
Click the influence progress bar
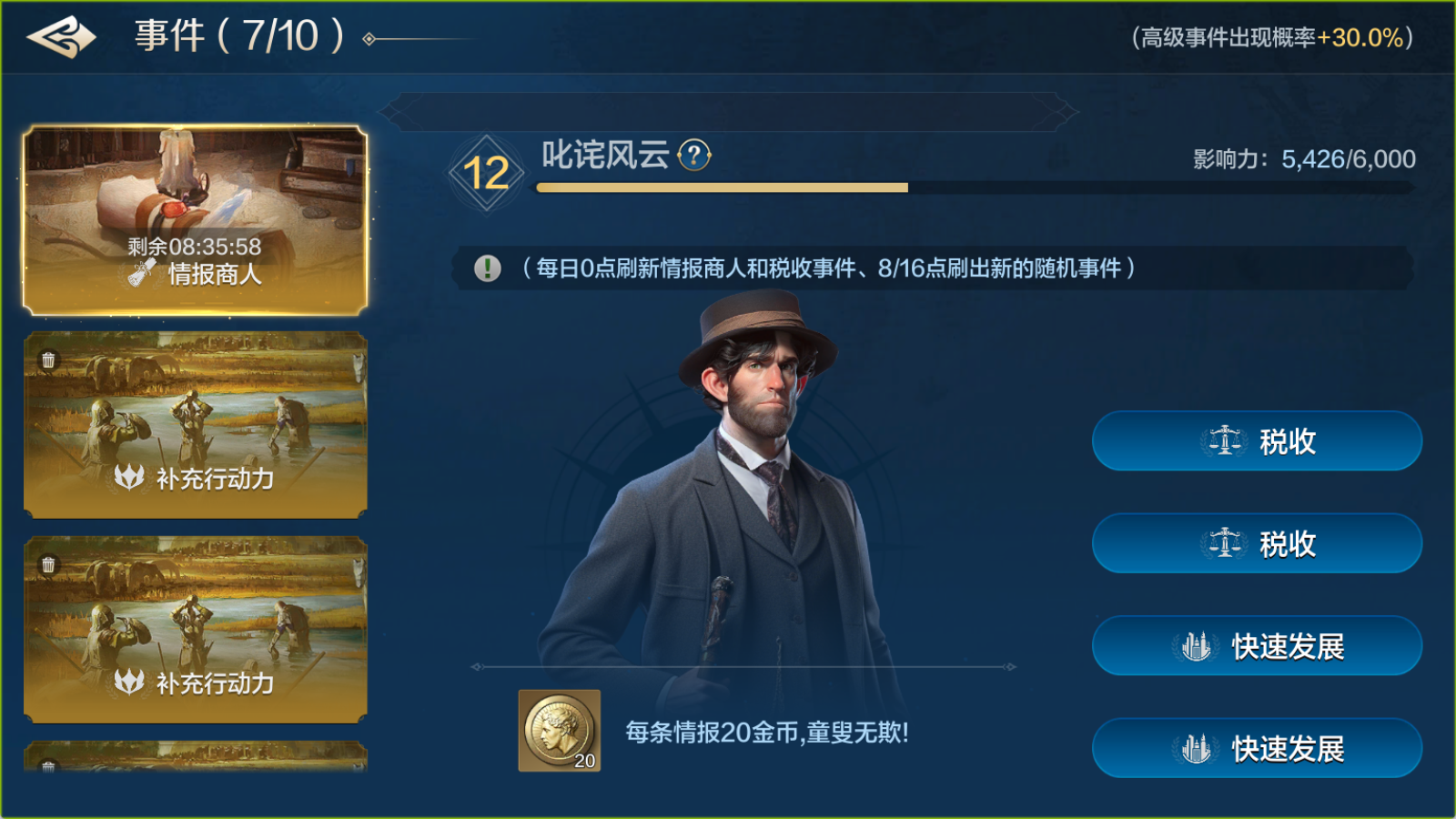976,187
